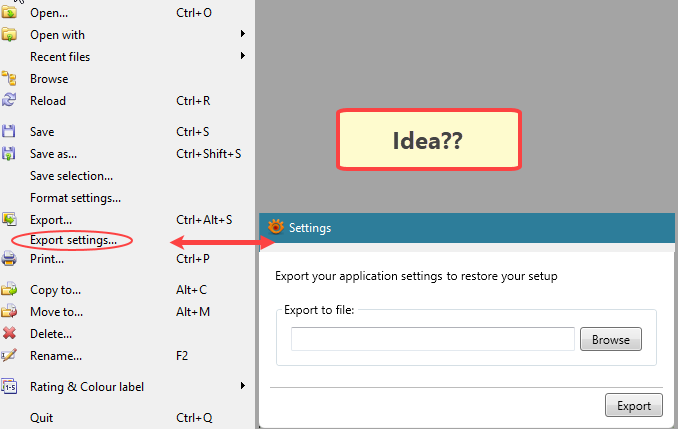The width and height of the screenshot is (678, 429).
Task: Expand the Rating & Colour label submenu
Action: 243,386
